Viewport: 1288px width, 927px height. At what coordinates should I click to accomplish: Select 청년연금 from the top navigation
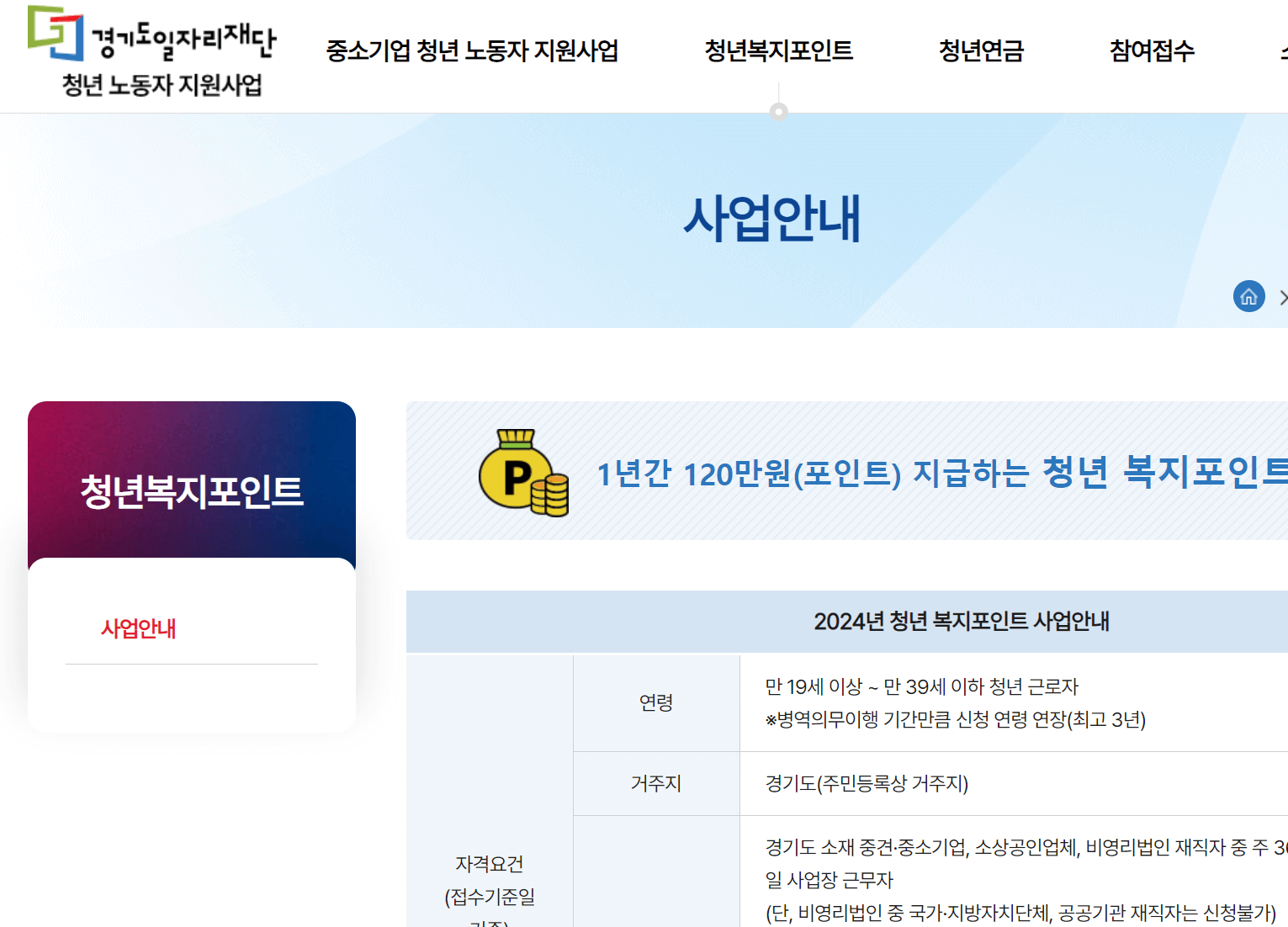click(981, 51)
